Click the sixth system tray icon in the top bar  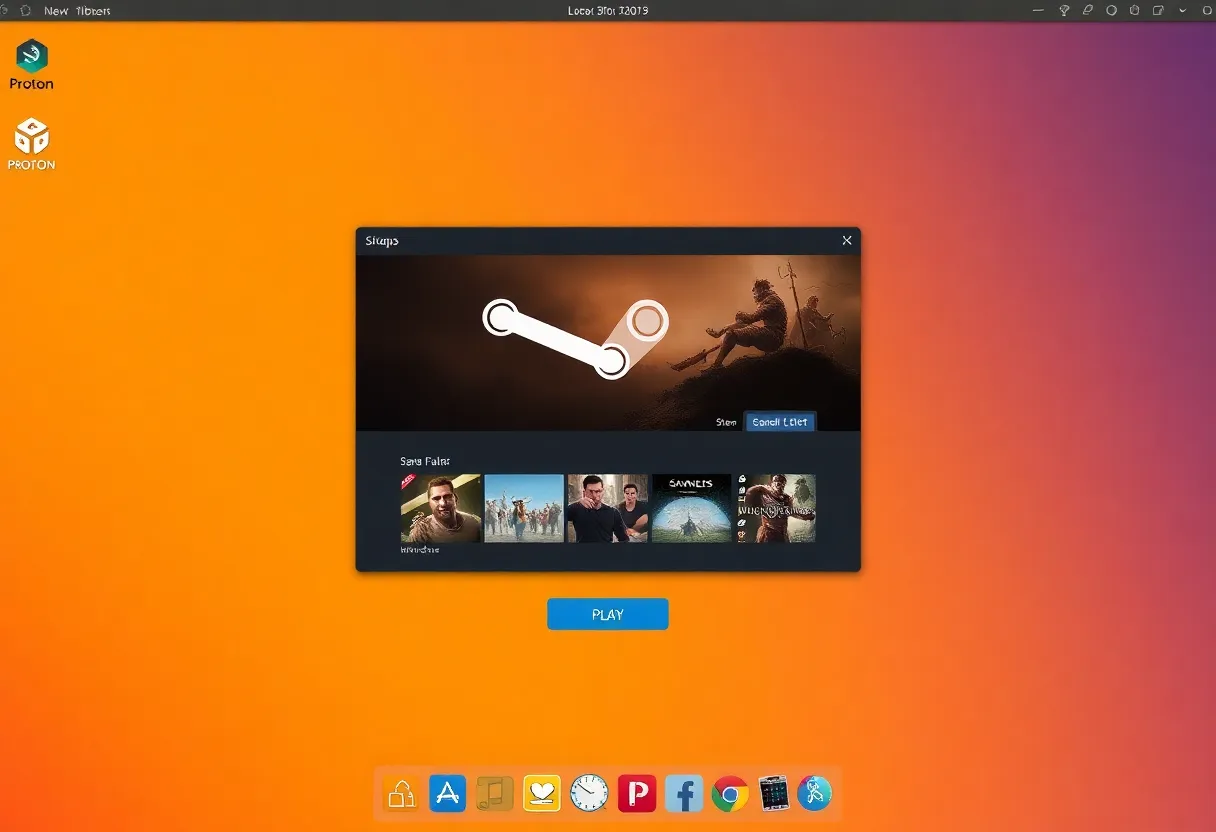(x=1158, y=11)
